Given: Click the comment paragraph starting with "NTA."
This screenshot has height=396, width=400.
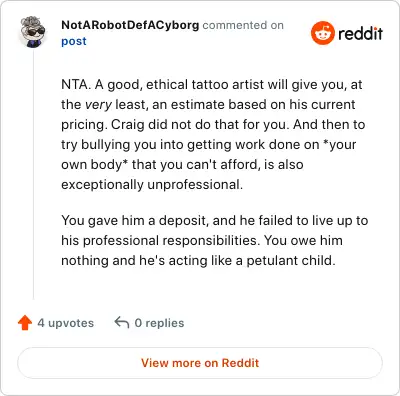Looking at the screenshot, I should coord(213,134).
